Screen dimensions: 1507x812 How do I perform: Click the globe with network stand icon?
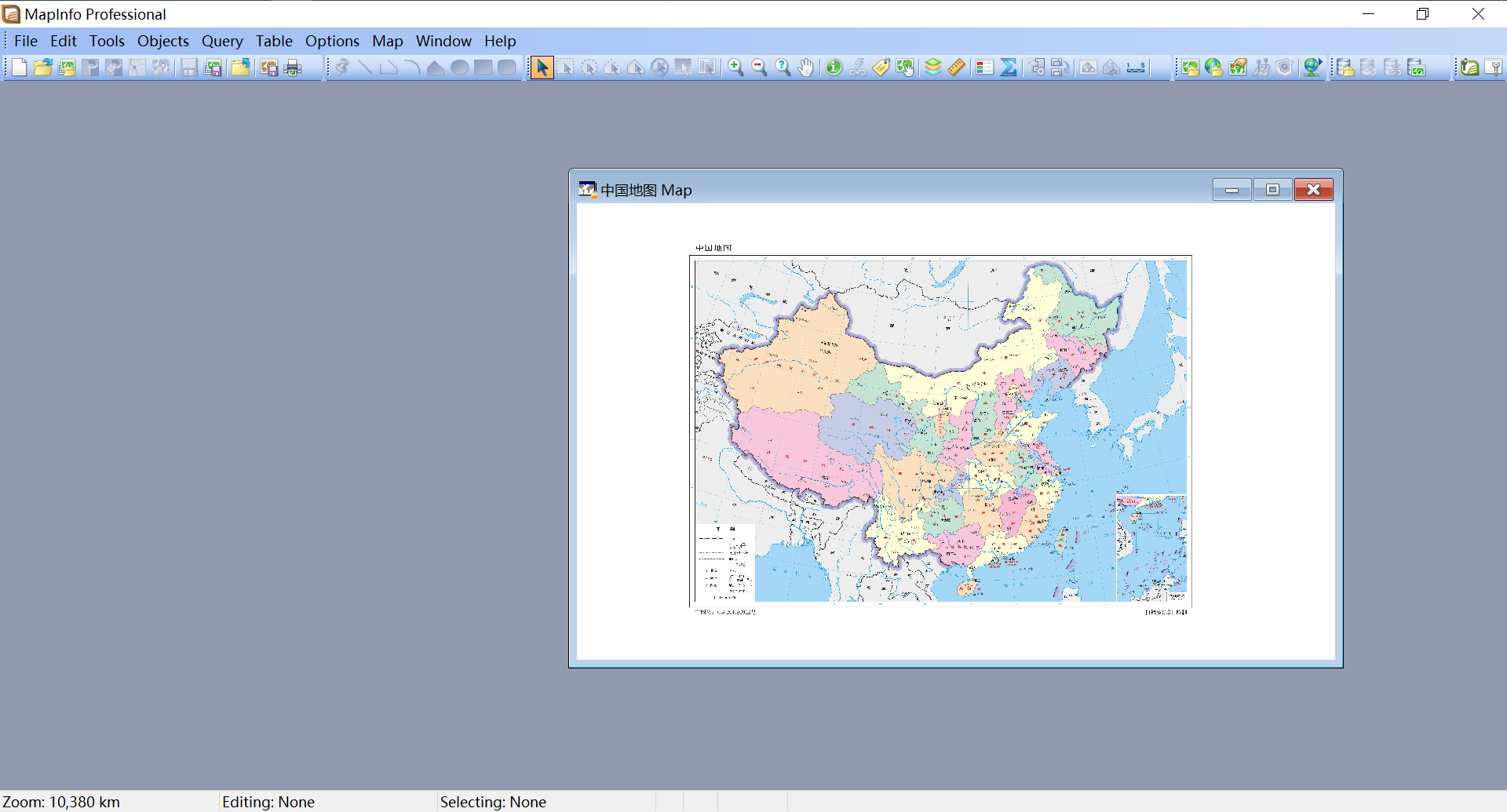click(x=1312, y=67)
